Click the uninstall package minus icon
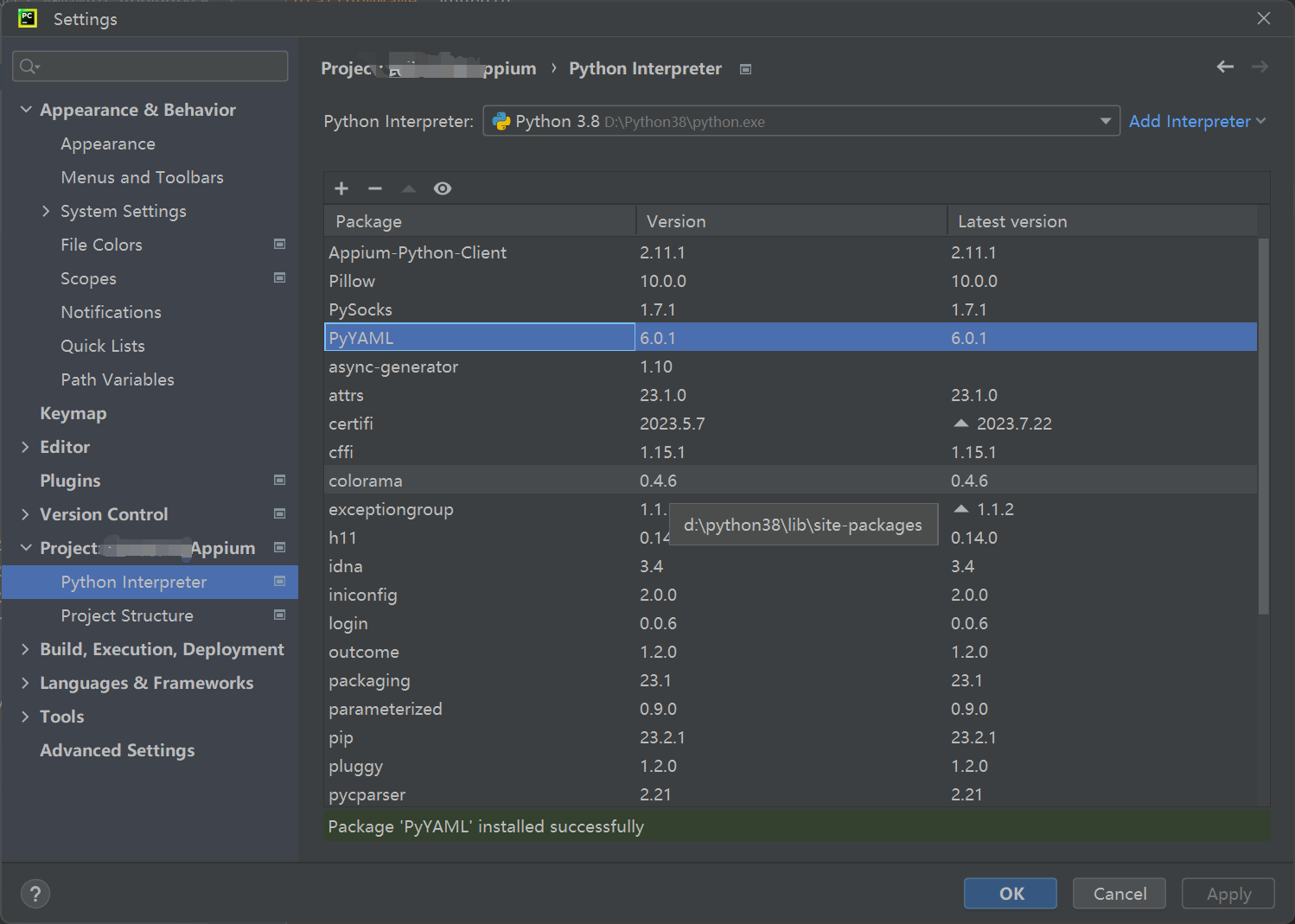 coord(375,188)
